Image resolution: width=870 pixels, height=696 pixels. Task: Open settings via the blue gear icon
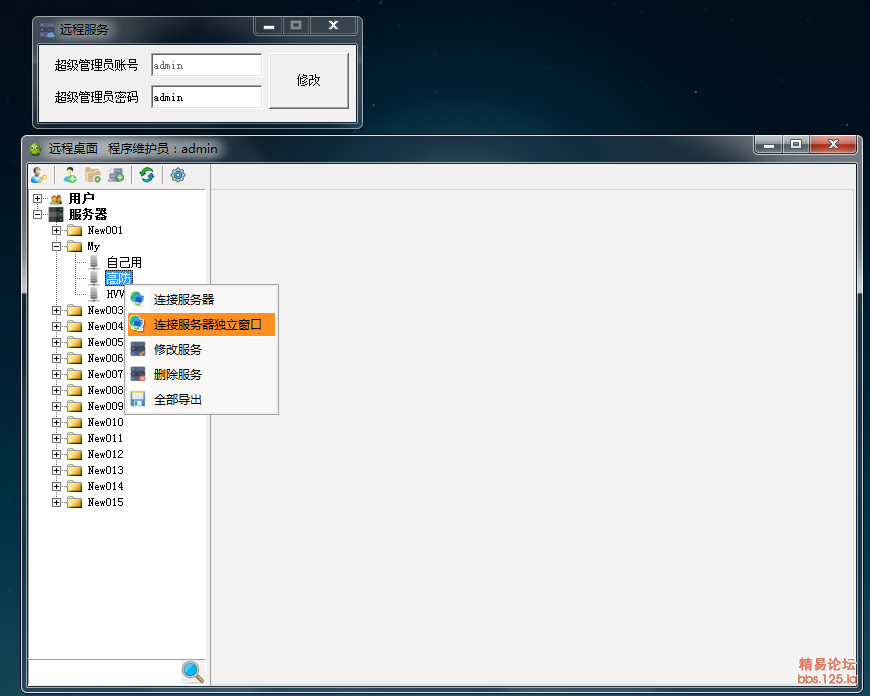pyautogui.click(x=178, y=175)
